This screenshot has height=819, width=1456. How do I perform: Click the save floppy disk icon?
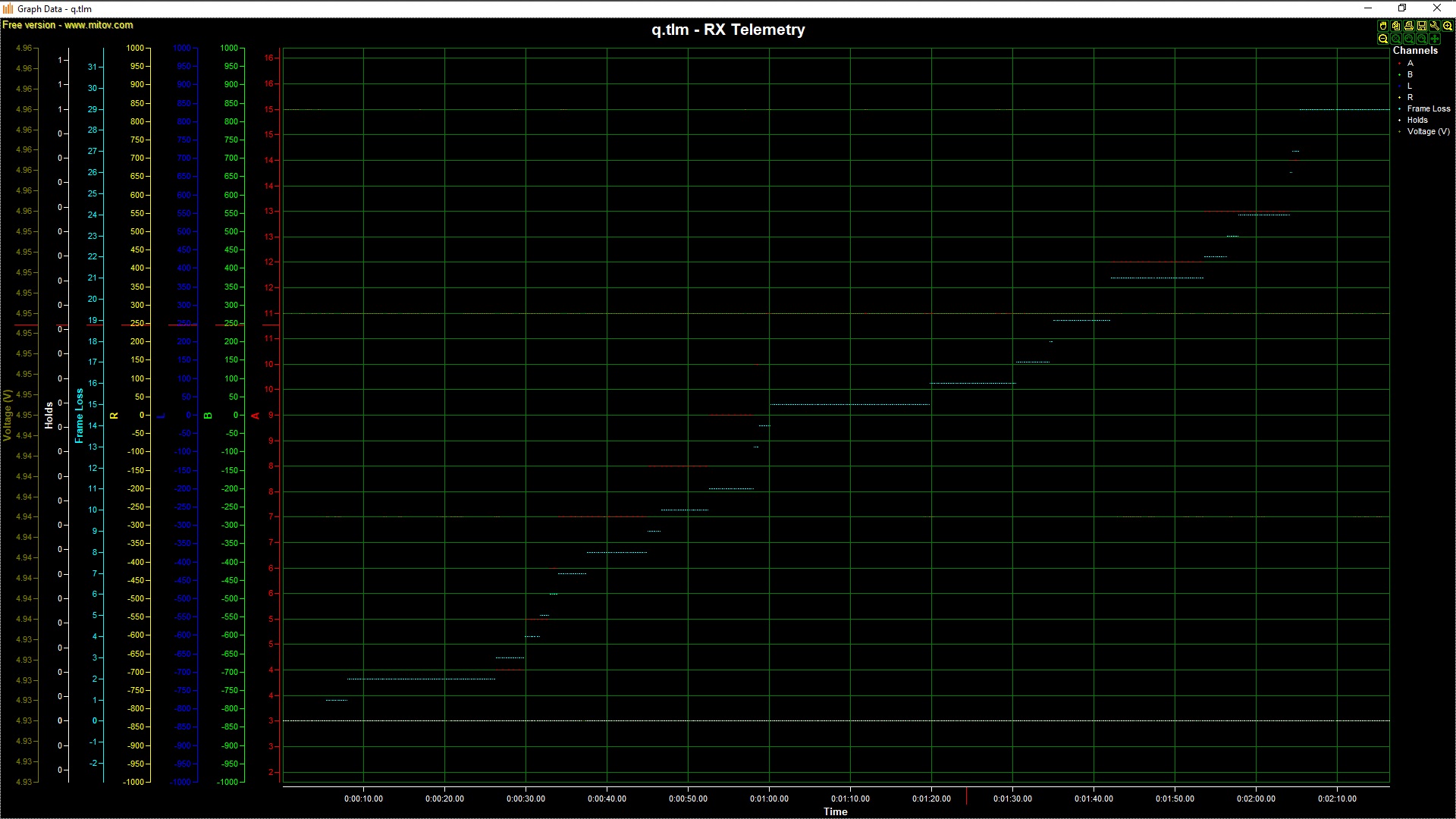[x=1422, y=26]
